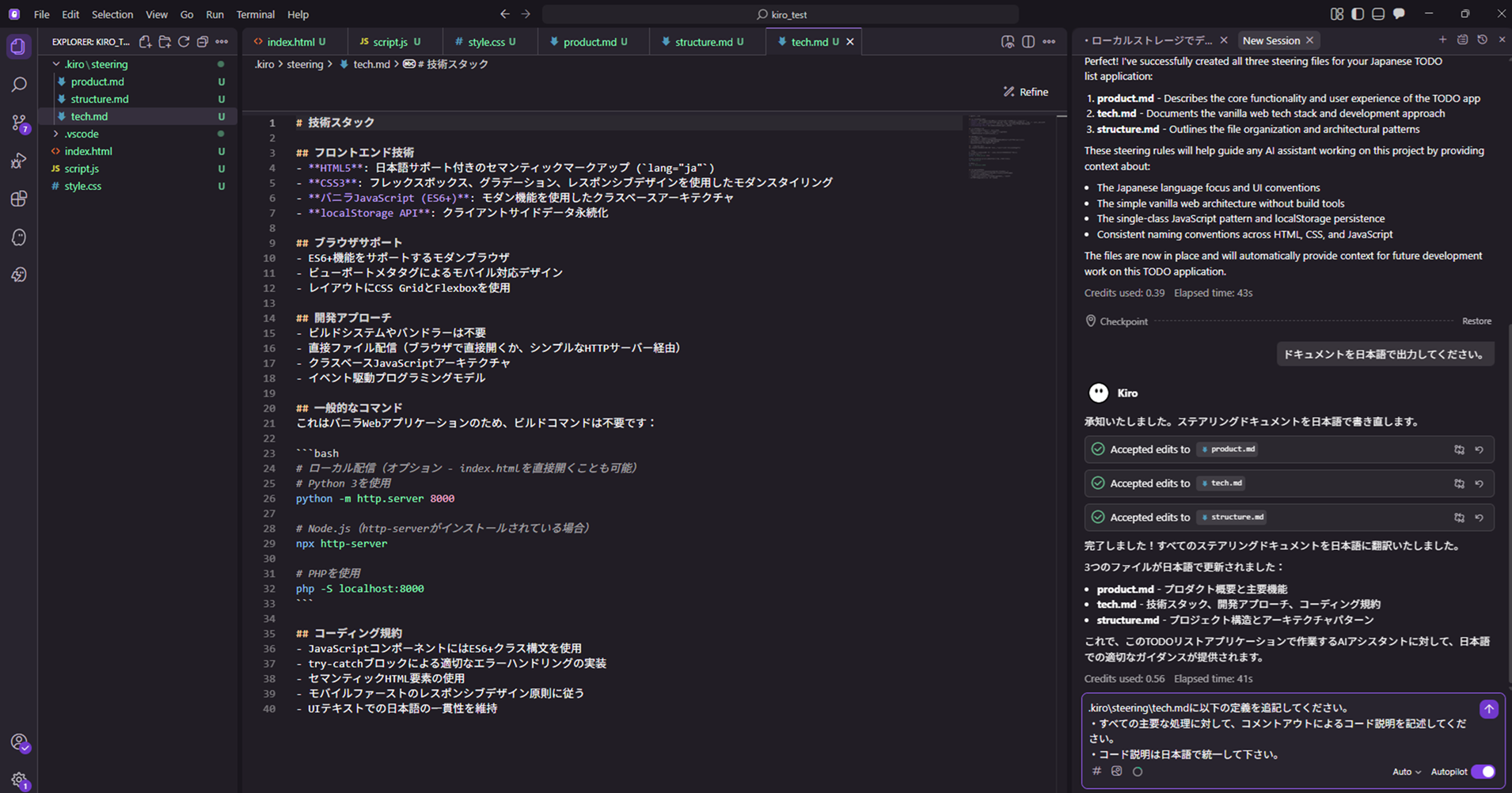
Task: Collapse the .kiro\steering folder
Action: (56, 64)
